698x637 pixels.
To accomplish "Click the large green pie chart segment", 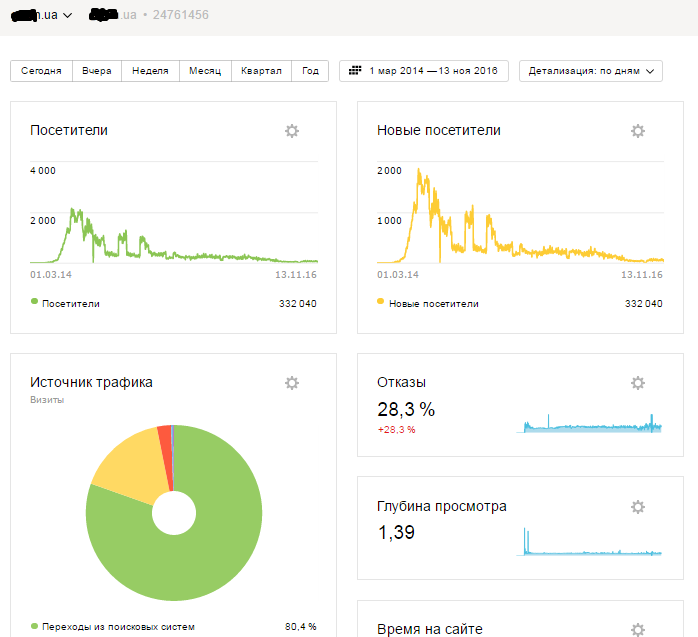I will (x=190, y=560).
